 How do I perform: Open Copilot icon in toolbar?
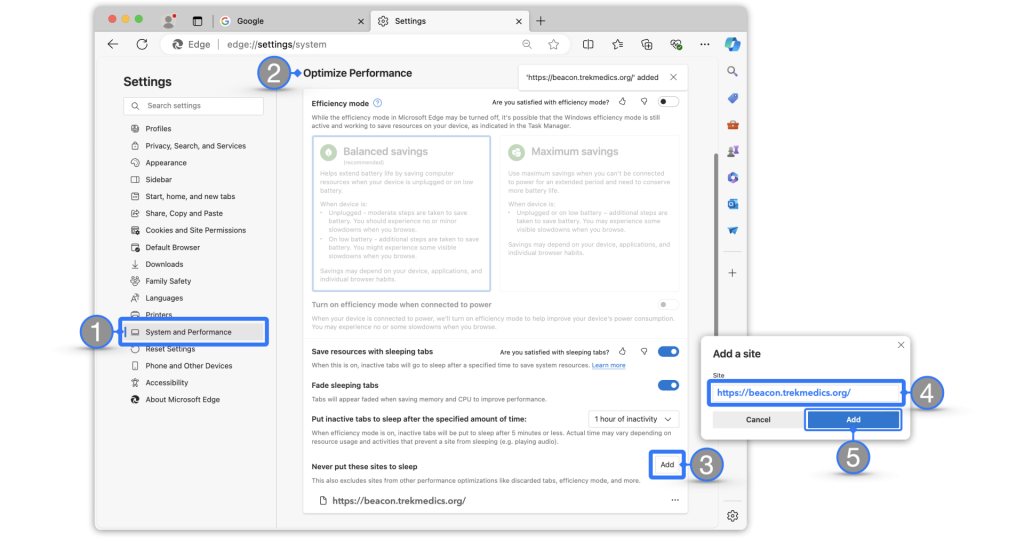point(733,44)
